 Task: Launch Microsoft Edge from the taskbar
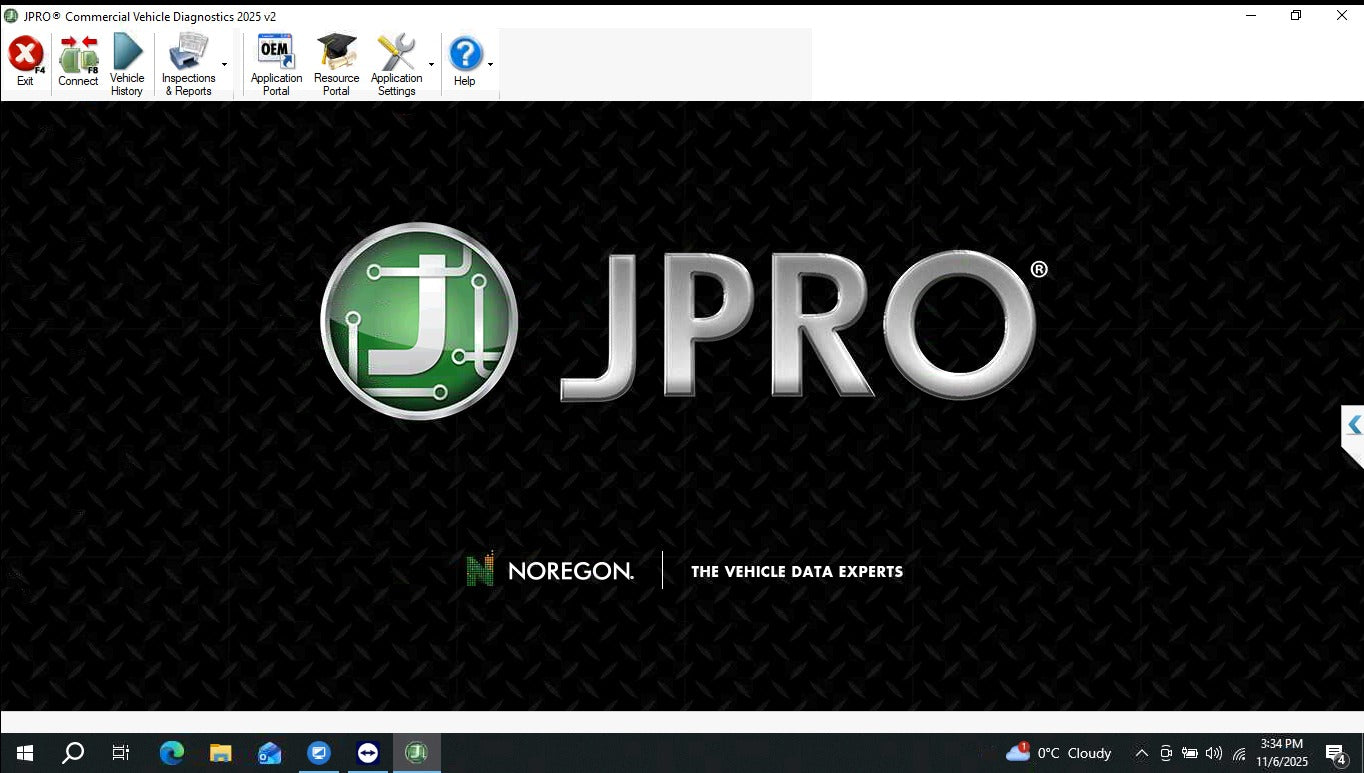click(171, 752)
